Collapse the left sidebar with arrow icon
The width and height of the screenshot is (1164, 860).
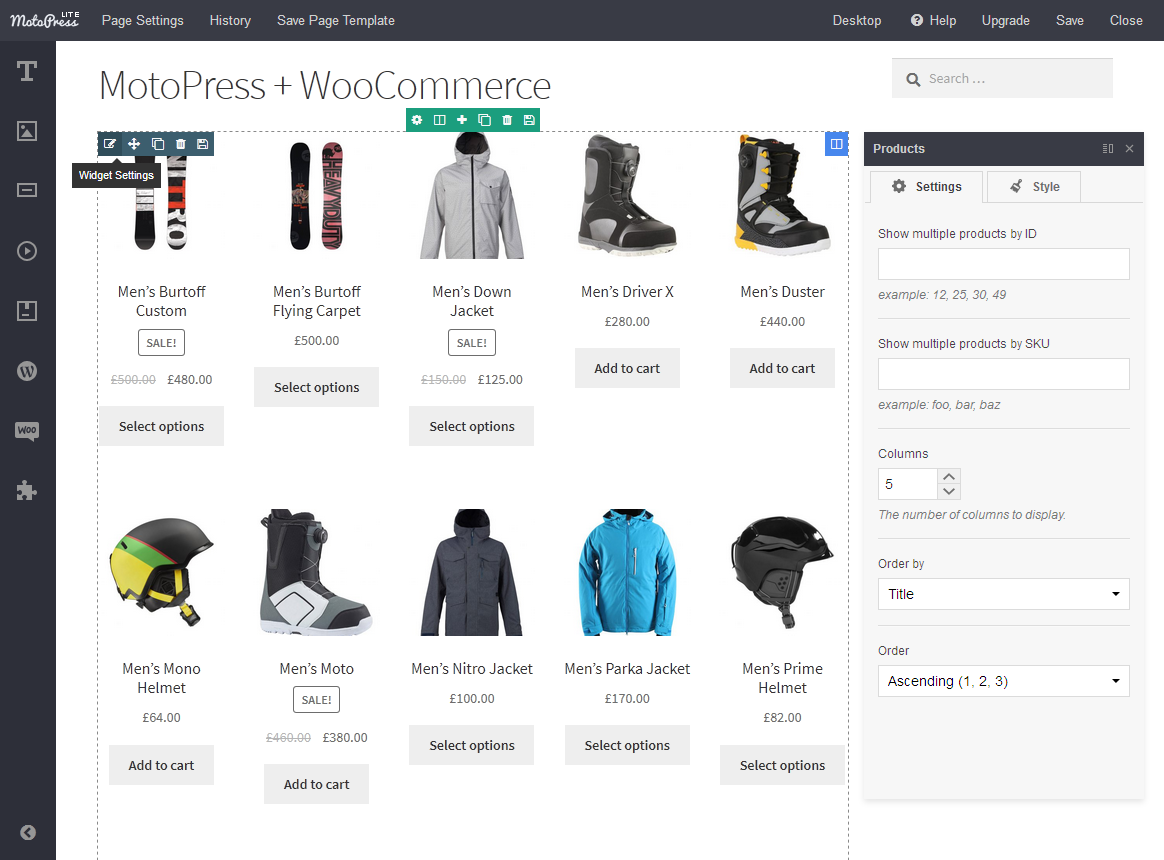(27, 833)
